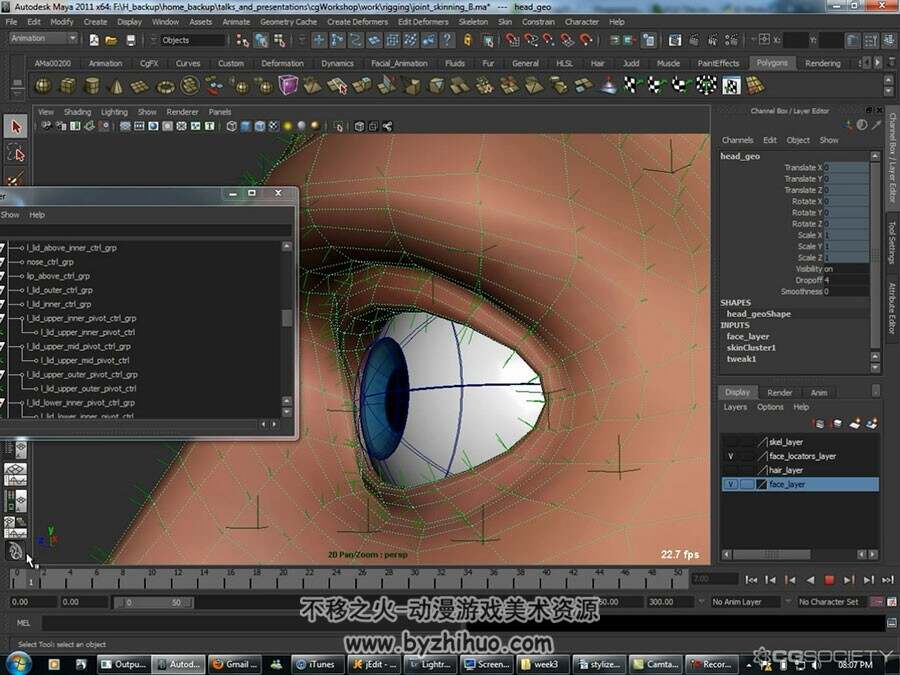Click the purple cube shelf icon
The image size is (900, 675).
[288, 85]
